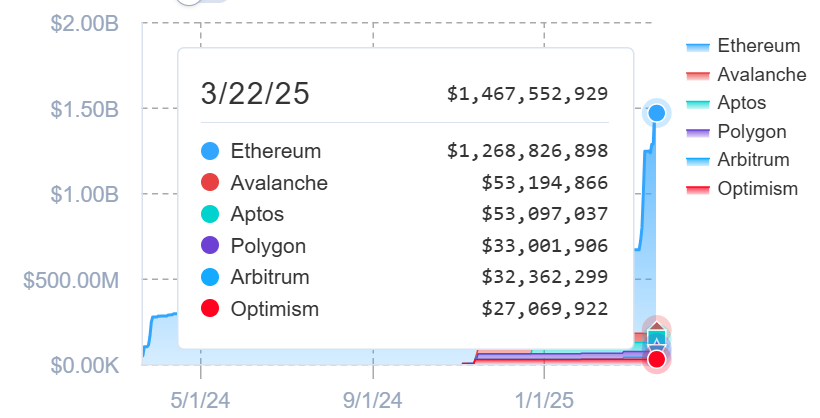Click the Polygon color swatch in legend
Screen dimensions: 820x418
[x=698, y=132]
